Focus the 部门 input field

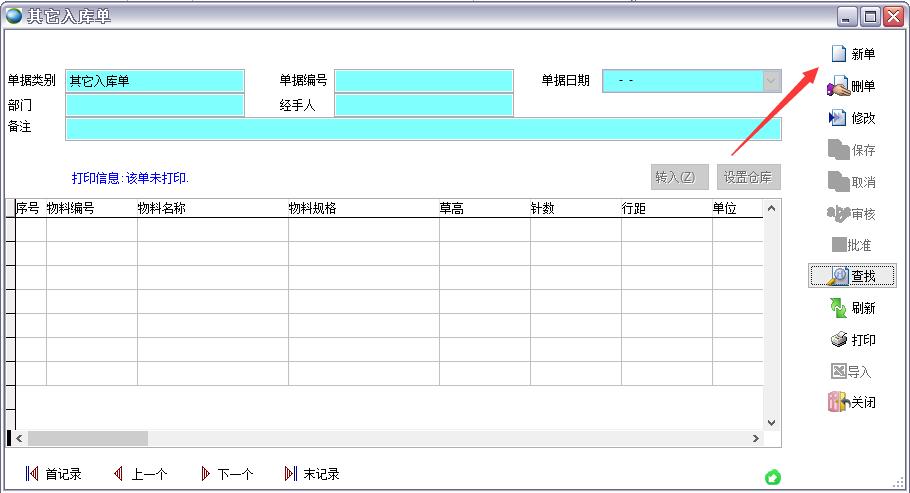(x=155, y=105)
